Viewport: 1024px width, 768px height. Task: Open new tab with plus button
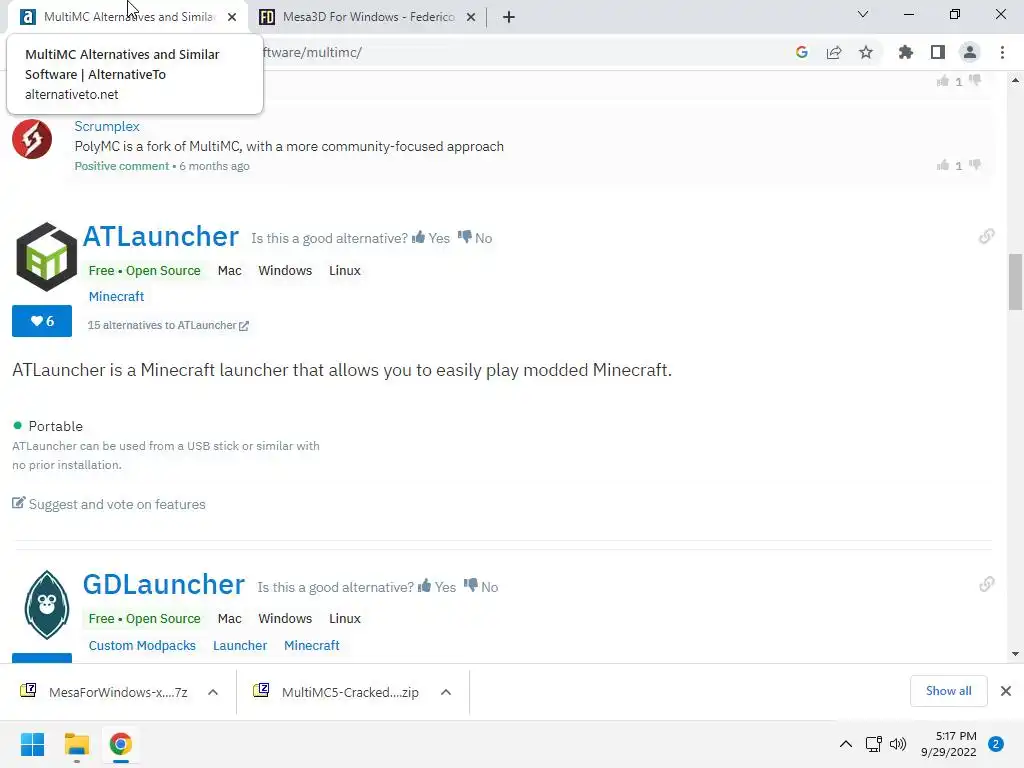[x=509, y=17]
